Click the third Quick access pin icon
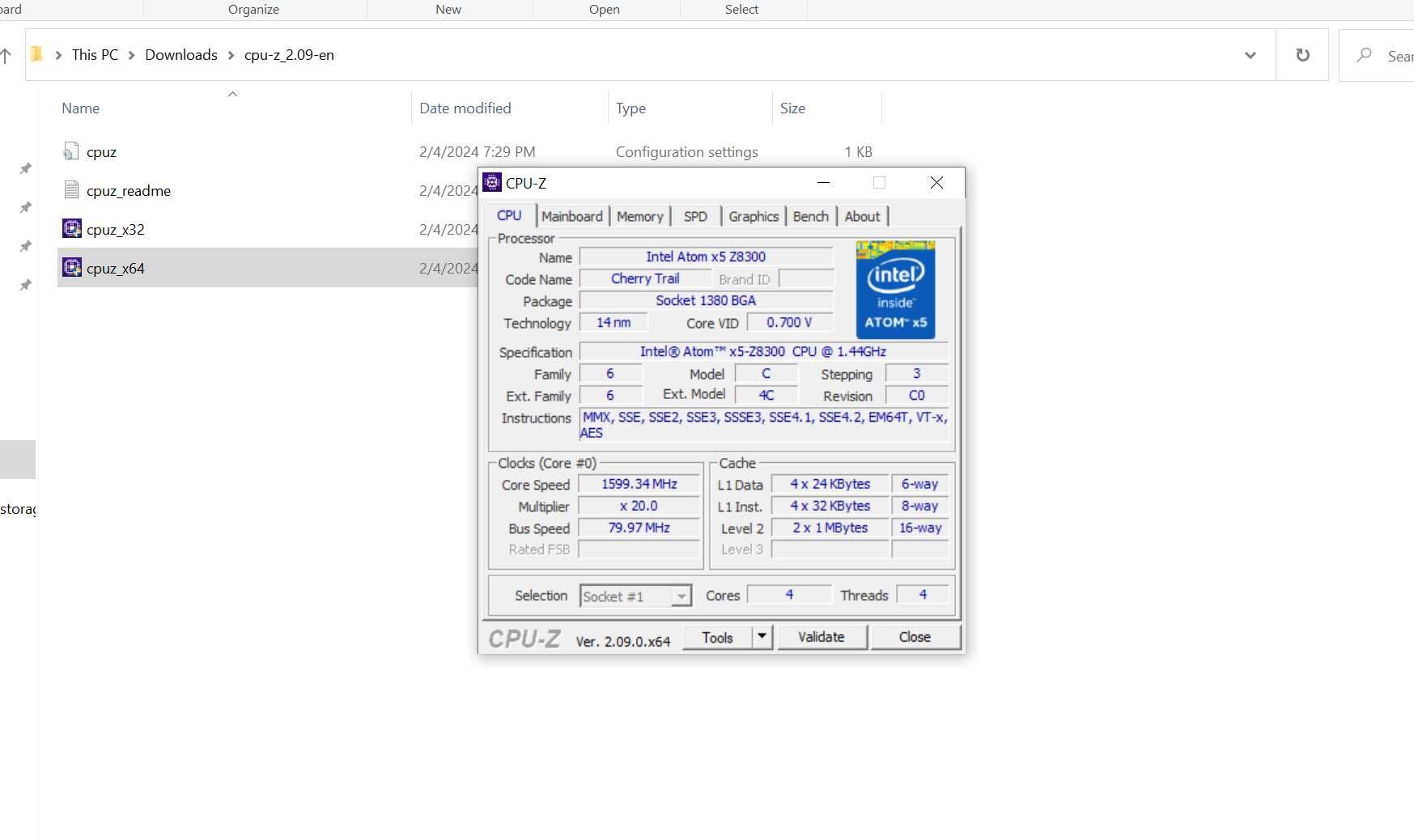1414x840 pixels. tap(26, 246)
